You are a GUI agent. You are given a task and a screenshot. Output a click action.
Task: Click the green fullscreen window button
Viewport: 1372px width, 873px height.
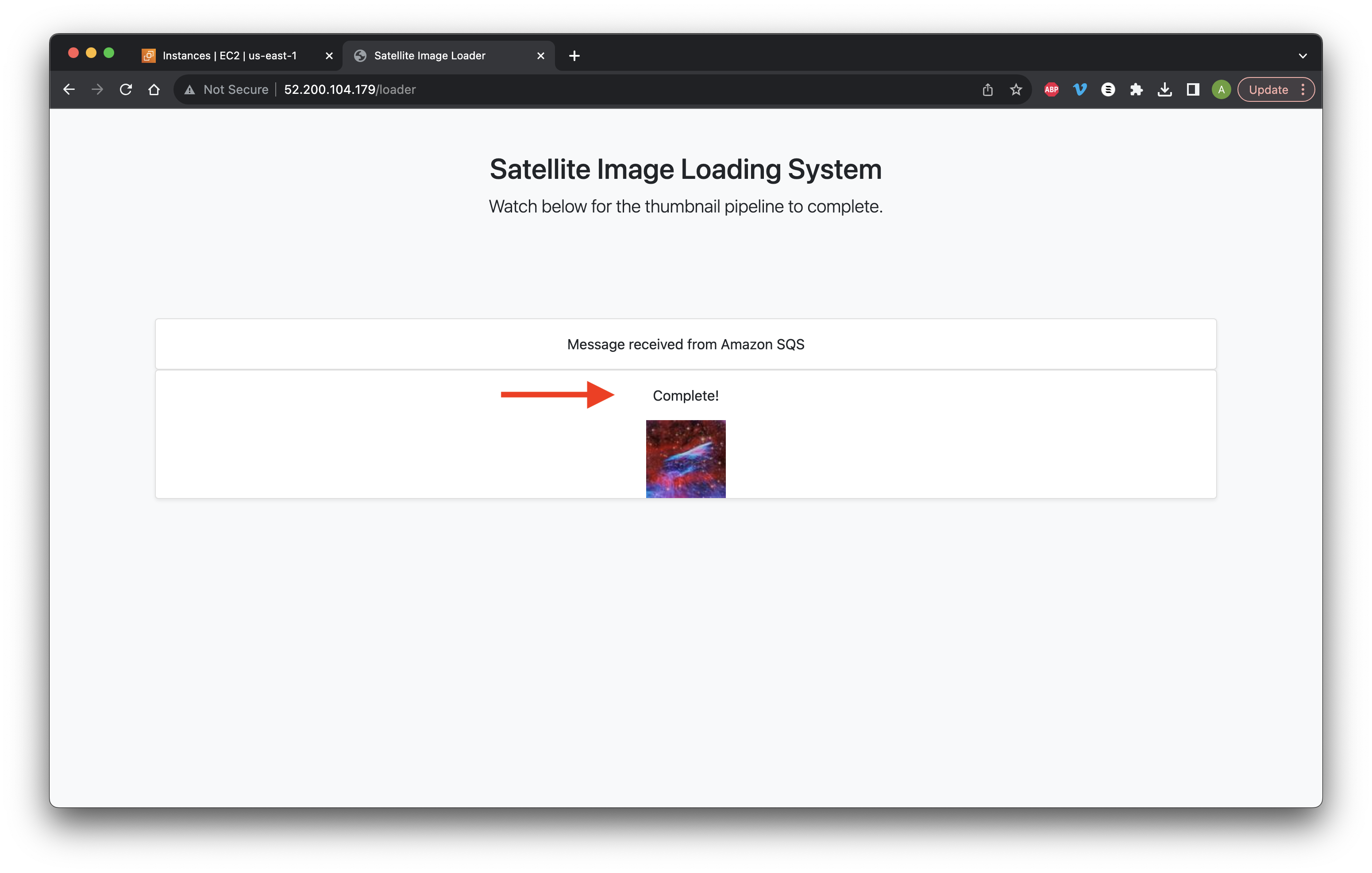109,53
